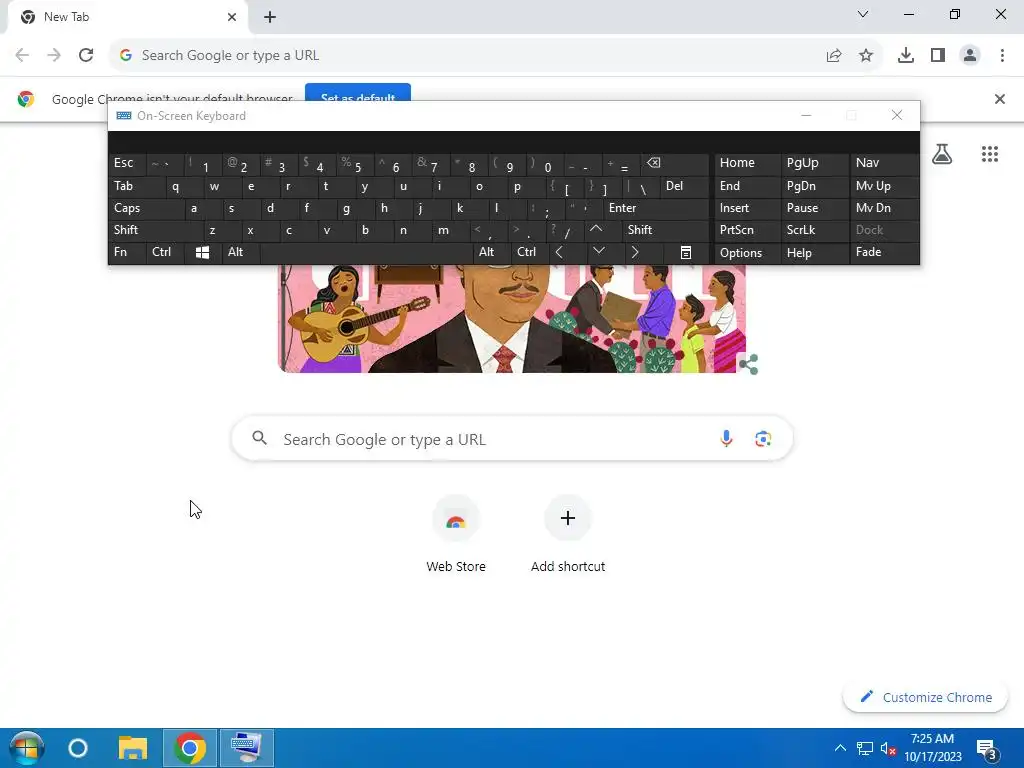Click the Del key on On-Screen Keyboard
Viewport: 1024px width, 768px height.
tap(684, 186)
